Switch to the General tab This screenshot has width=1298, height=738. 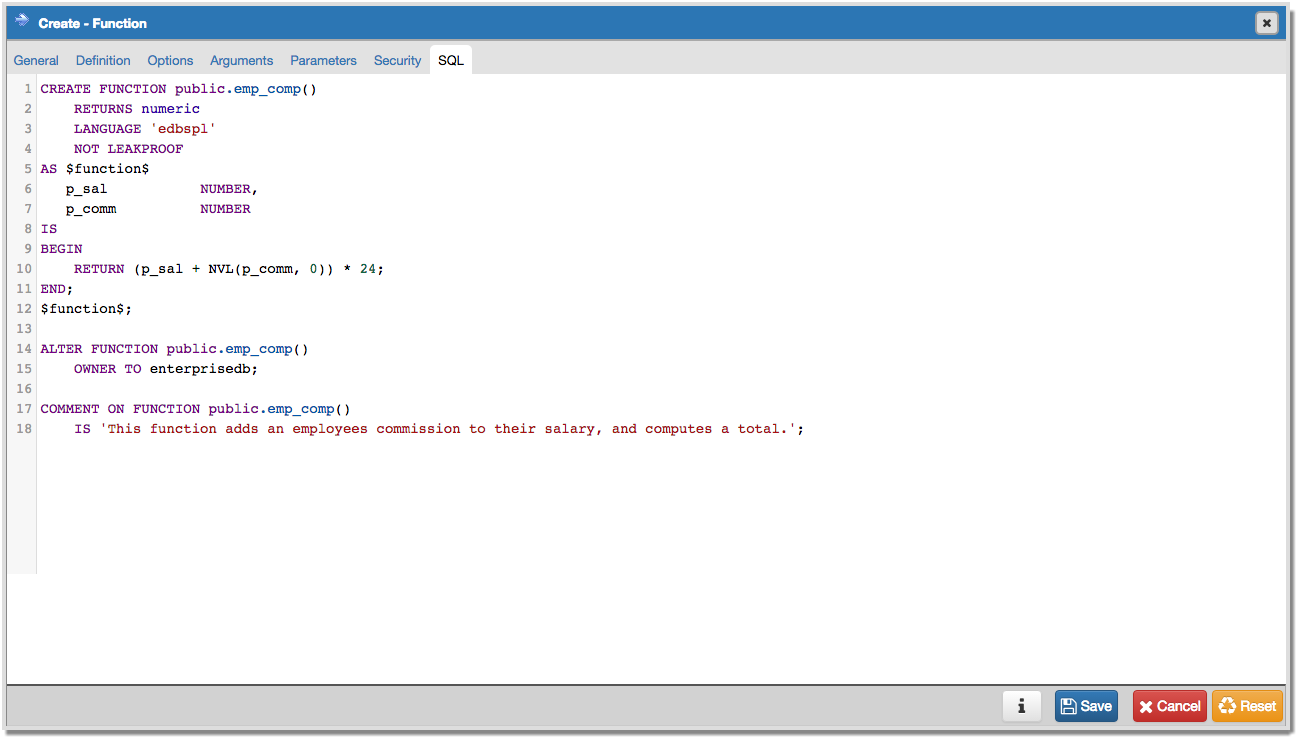click(x=36, y=61)
